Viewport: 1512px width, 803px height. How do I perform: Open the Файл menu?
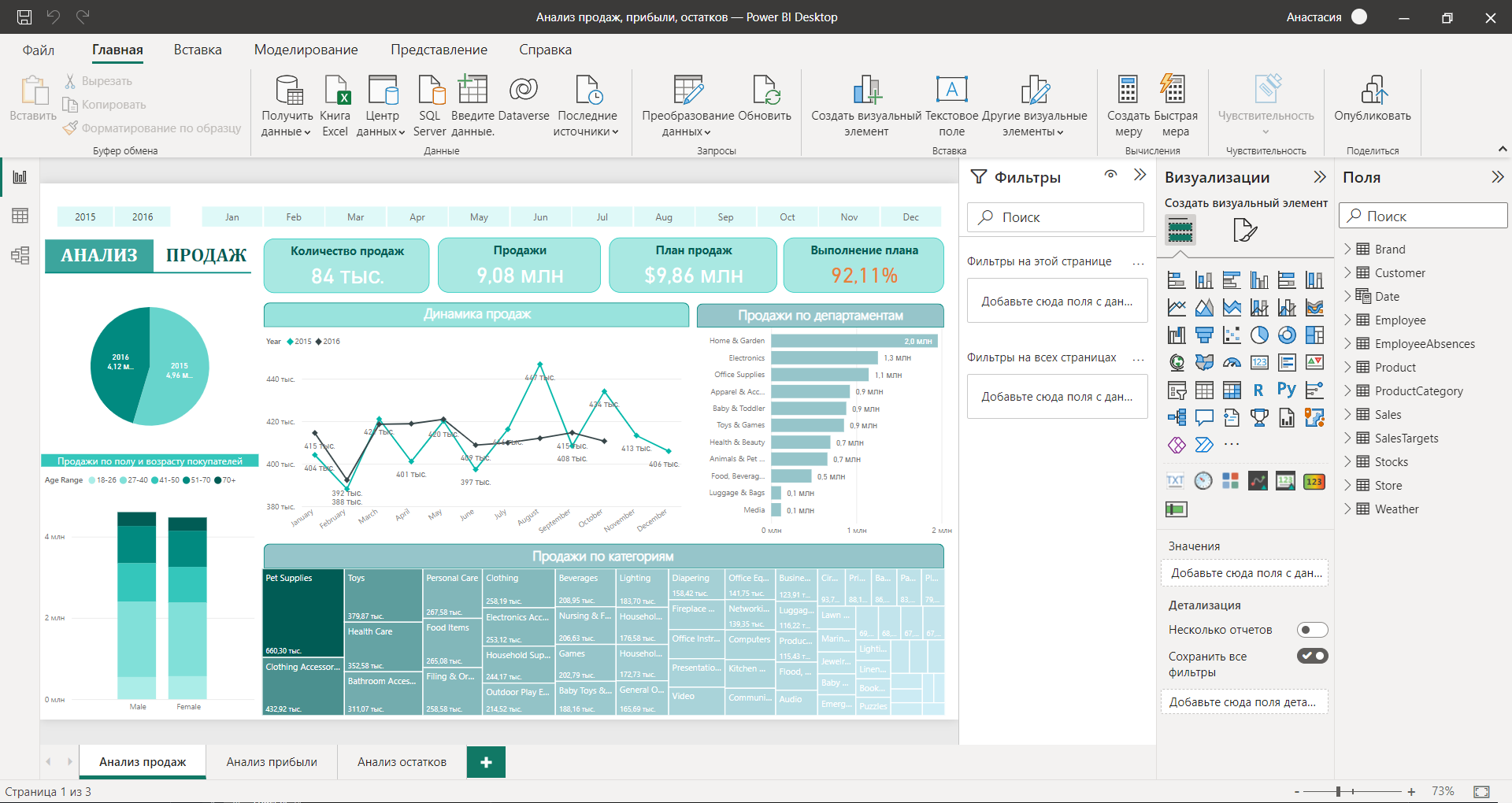(39, 50)
